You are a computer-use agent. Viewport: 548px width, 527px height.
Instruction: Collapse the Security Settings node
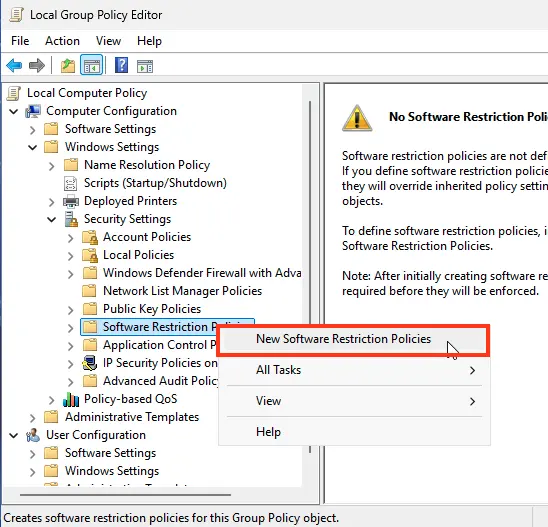pyautogui.click(x=51, y=219)
